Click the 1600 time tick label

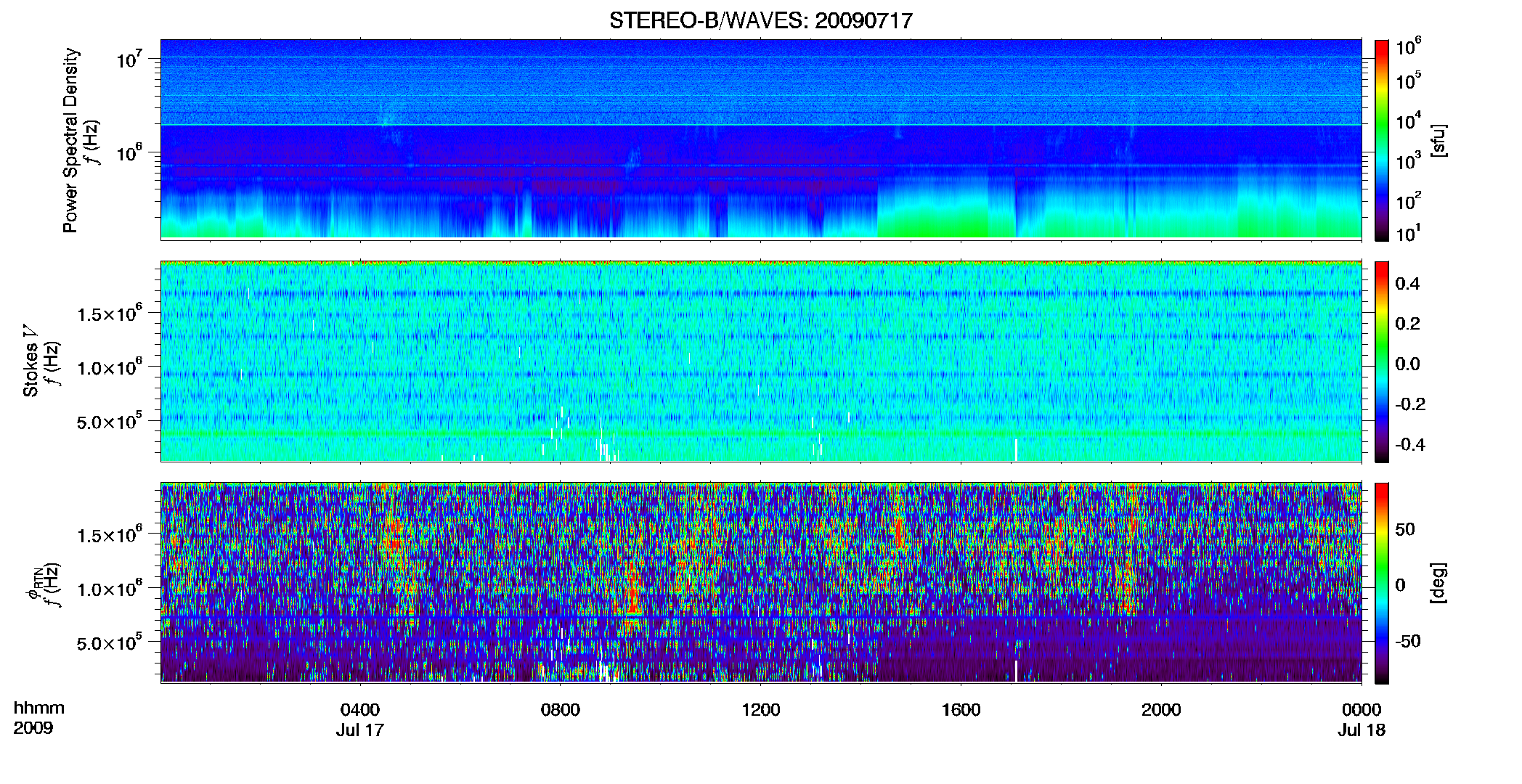(961, 710)
